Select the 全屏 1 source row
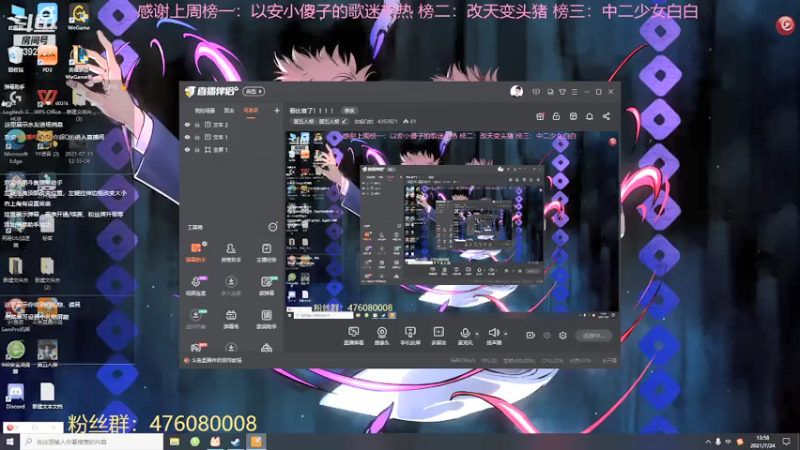Viewport: 800px width, 450px height. coord(232,150)
